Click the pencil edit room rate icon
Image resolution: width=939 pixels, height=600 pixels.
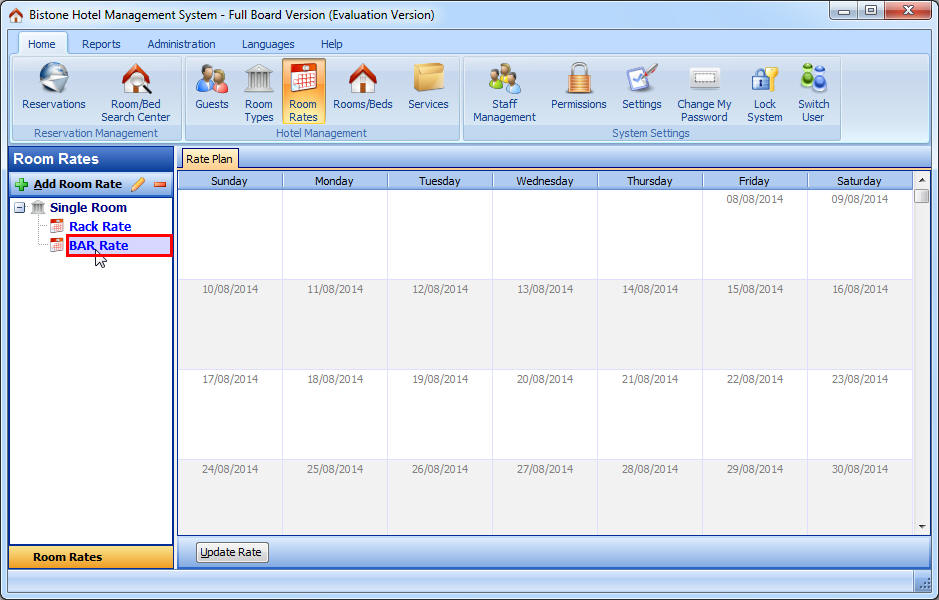click(x=138, y=184)
